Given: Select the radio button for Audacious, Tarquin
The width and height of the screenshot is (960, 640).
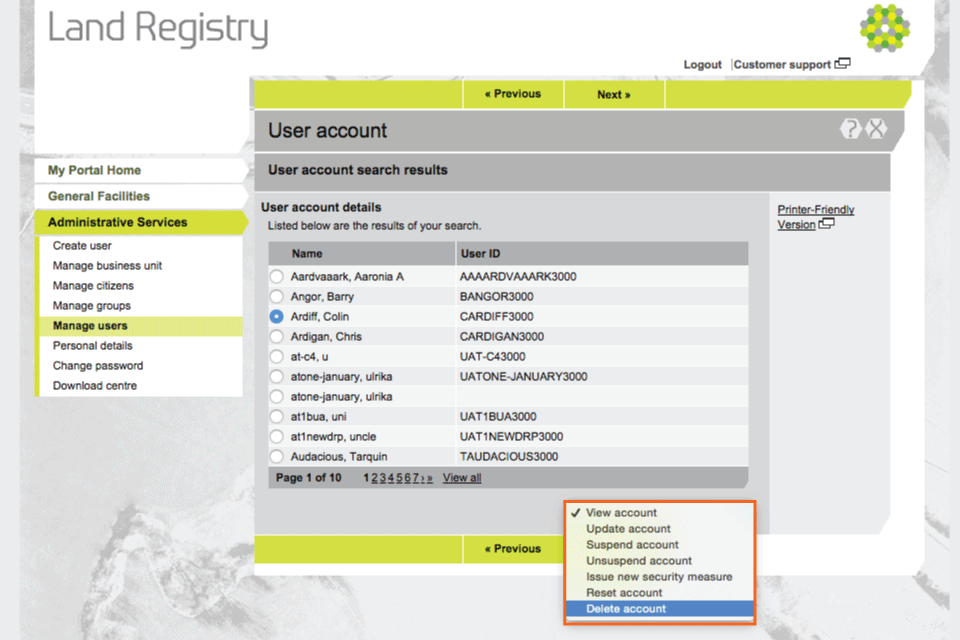Looking at the screenshot, I should pyautogui.click(x=276, y=457).
